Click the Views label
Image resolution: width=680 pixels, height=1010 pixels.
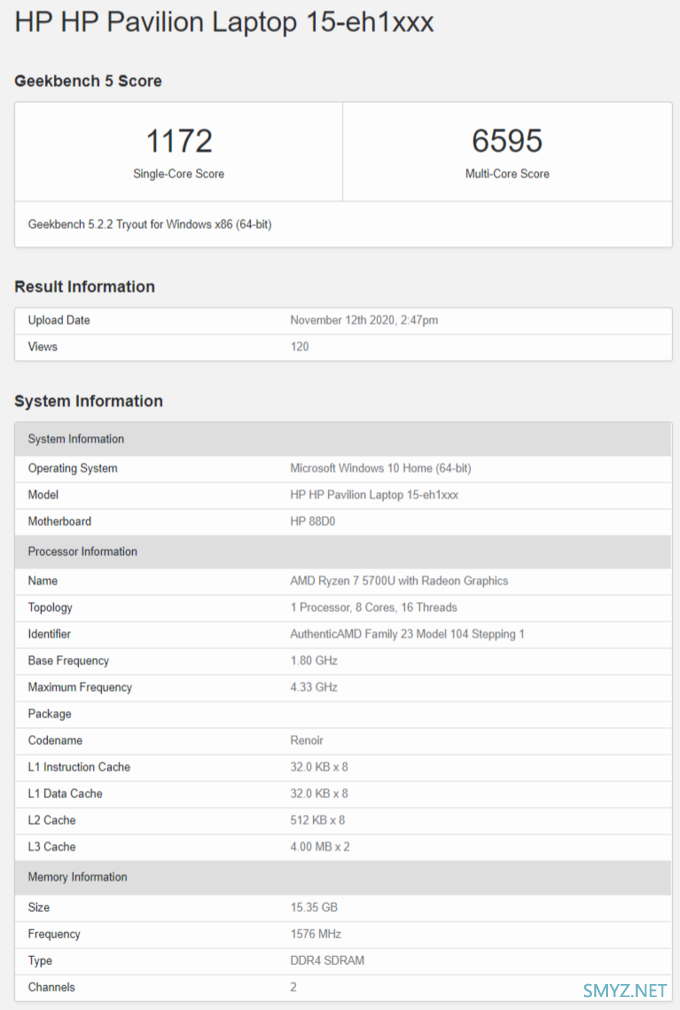(42, 347)
